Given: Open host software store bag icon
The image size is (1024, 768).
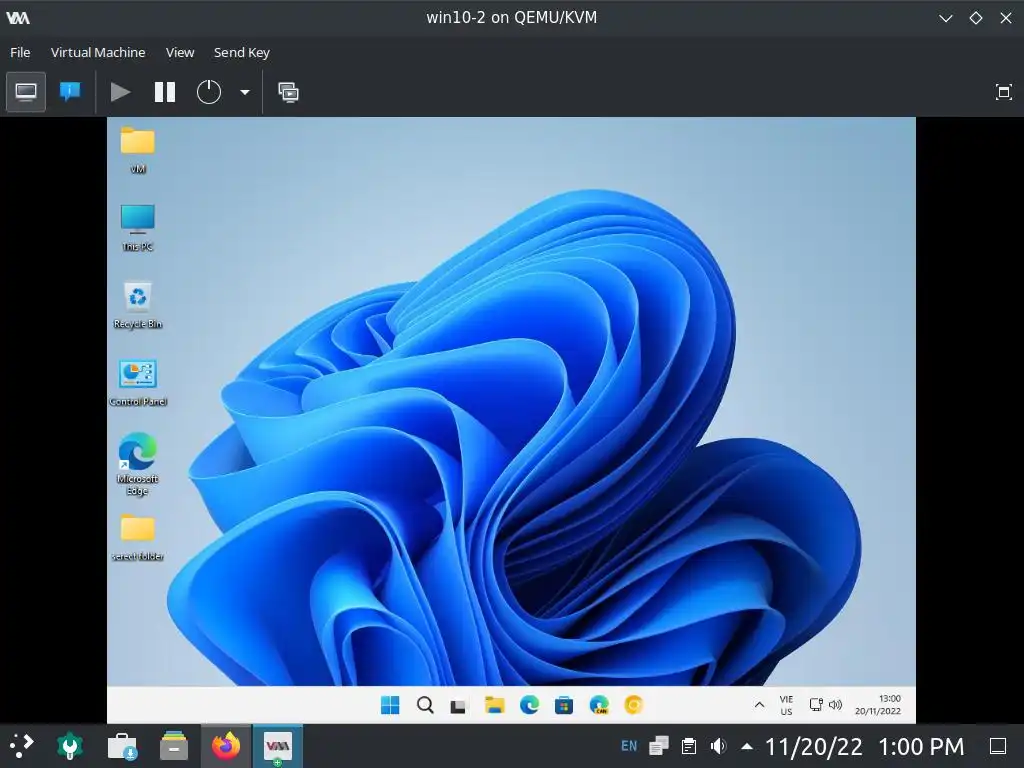Looking at the screenshot, I should pyautogui.click(x=122, y=745).
